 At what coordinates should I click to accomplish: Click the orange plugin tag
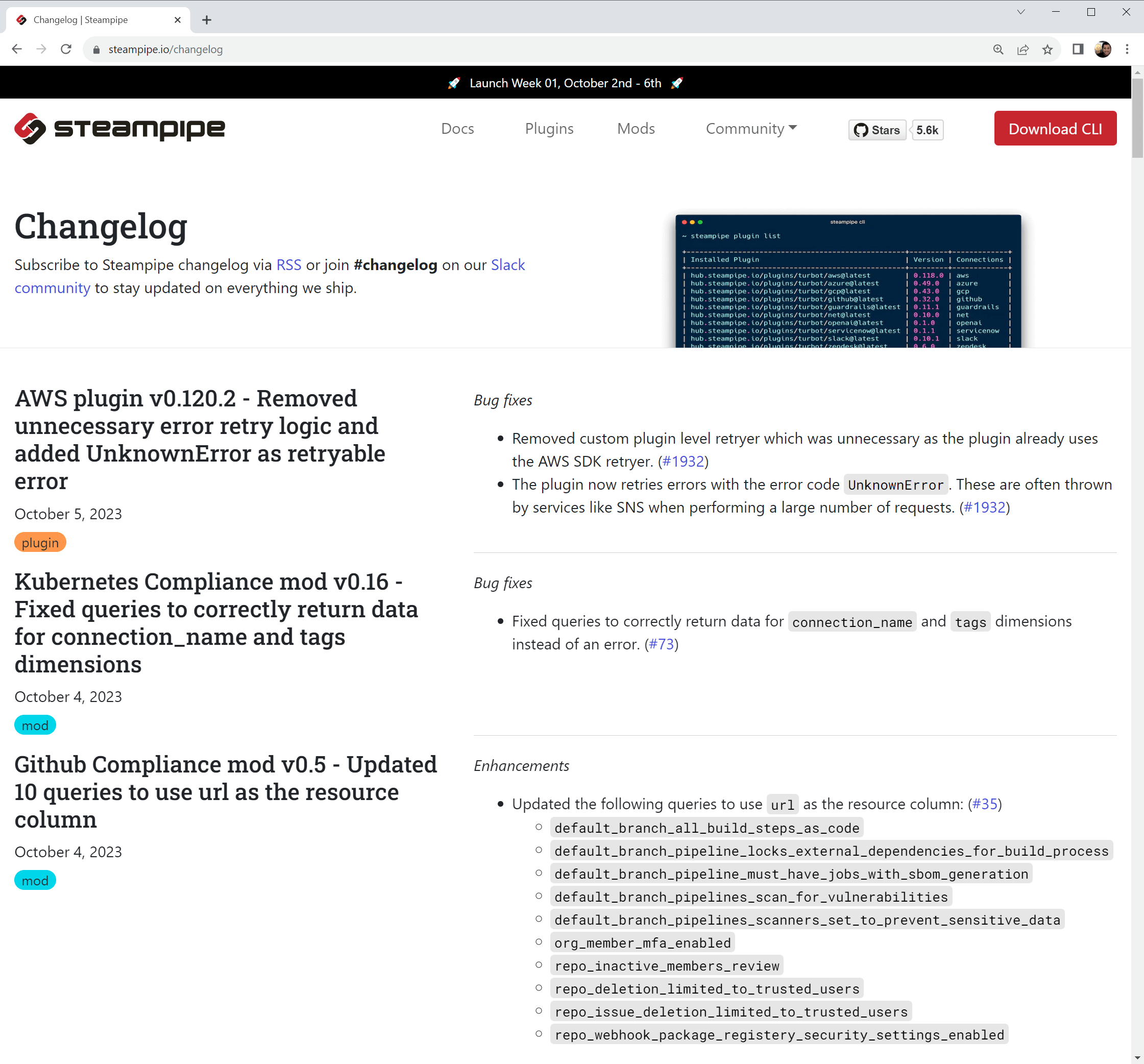pyautogui.click(x=40, y=543)
